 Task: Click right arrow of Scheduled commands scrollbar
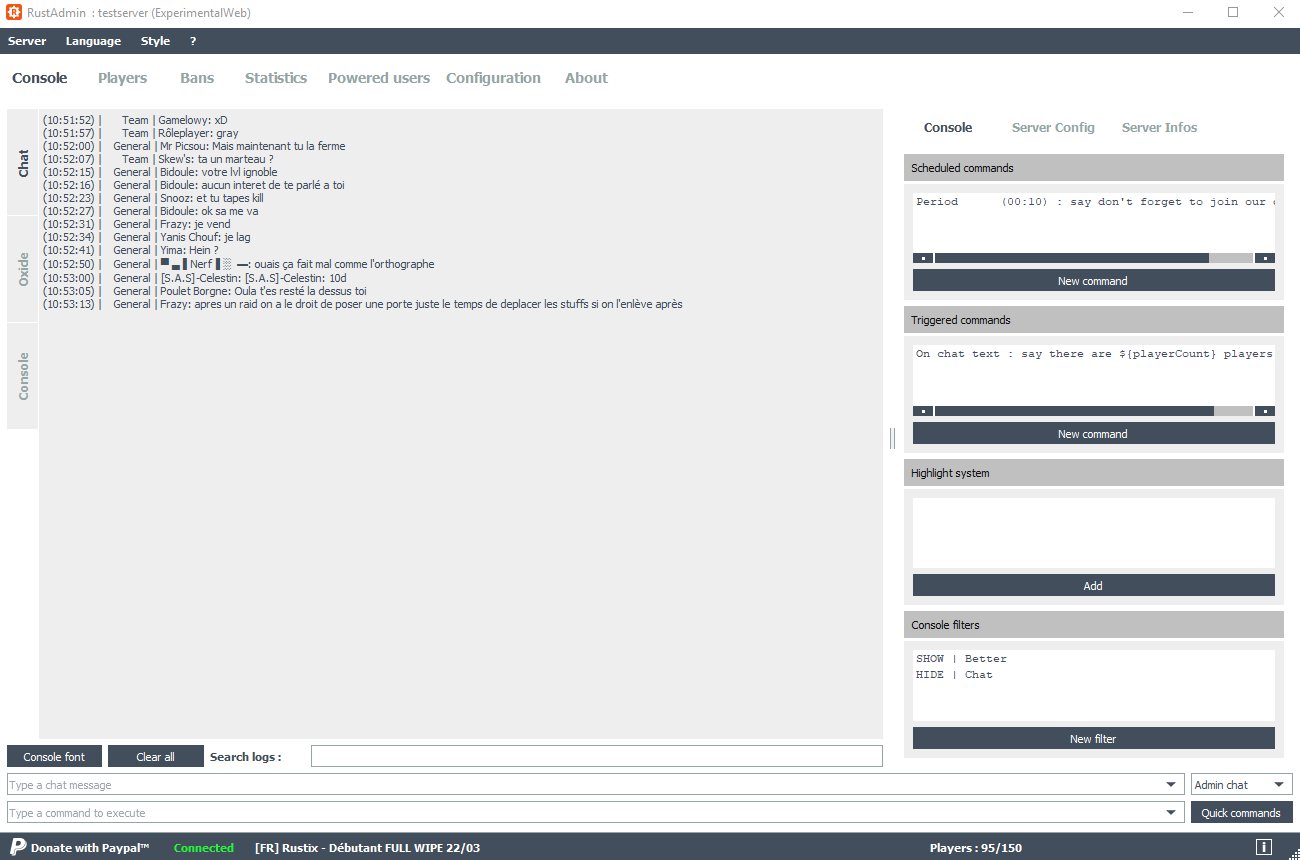point(1265,258)
